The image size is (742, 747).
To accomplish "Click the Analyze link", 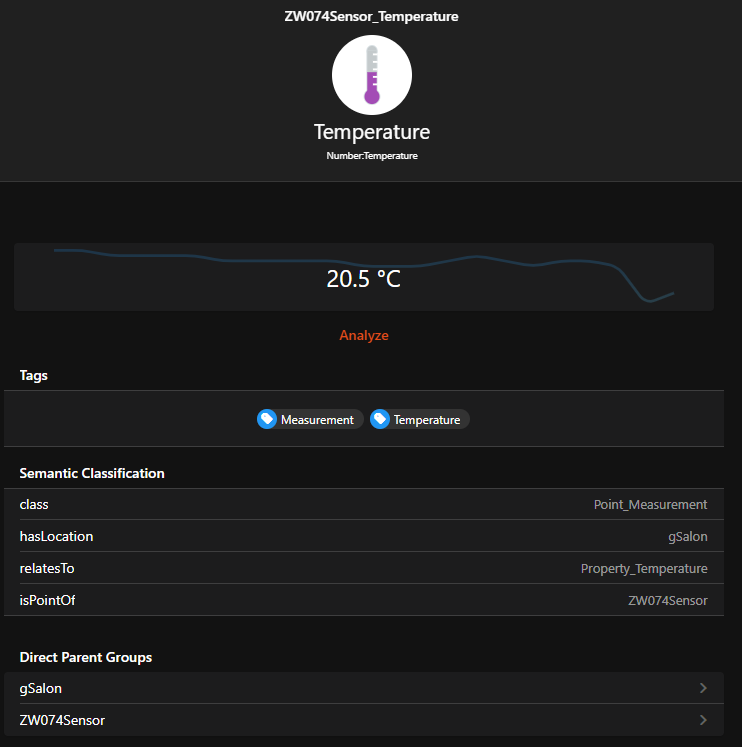I will pos(364,335).
